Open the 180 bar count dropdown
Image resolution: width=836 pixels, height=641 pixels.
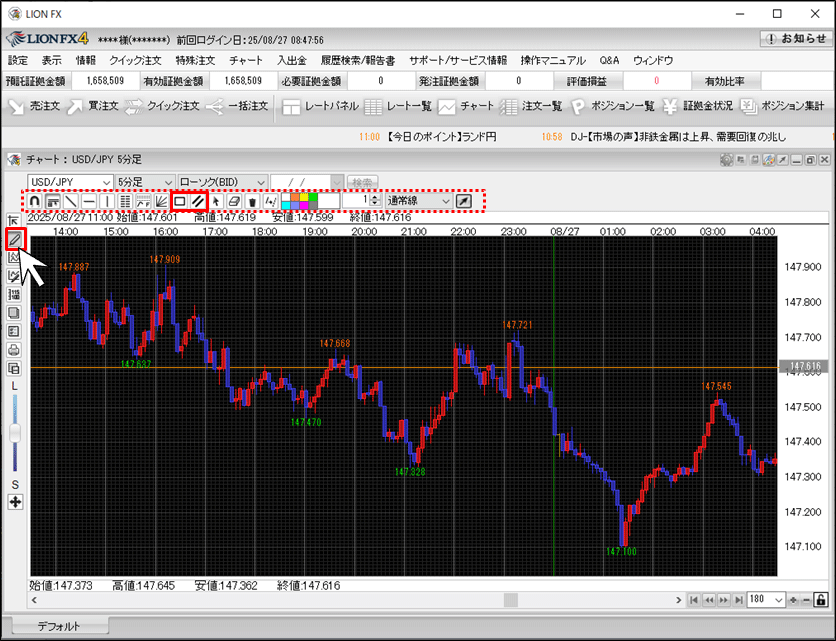coord(766,599)
